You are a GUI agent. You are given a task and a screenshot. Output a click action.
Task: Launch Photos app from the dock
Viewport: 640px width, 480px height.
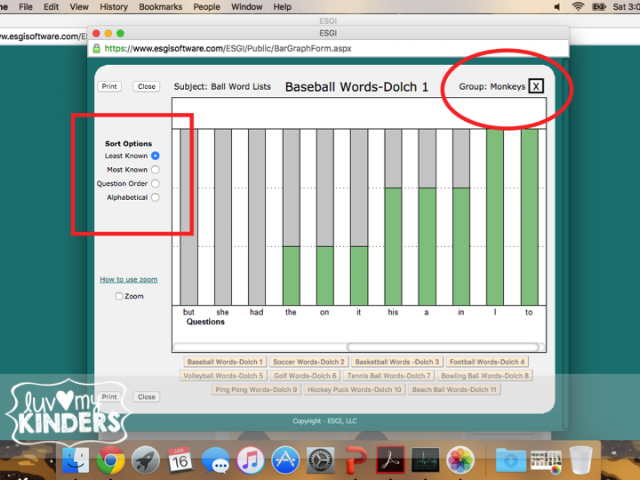[x=460, y=460]
